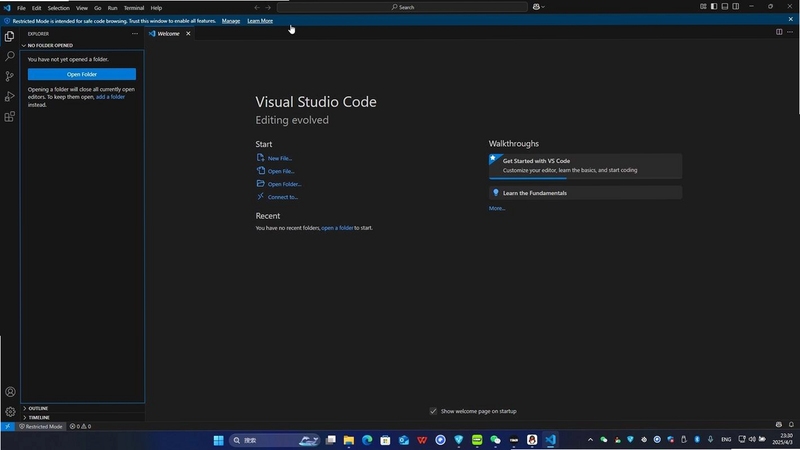The width and height of the screenshot is (800, 450).
Task: Open the Selection menu
Action: tap(59, 8)
